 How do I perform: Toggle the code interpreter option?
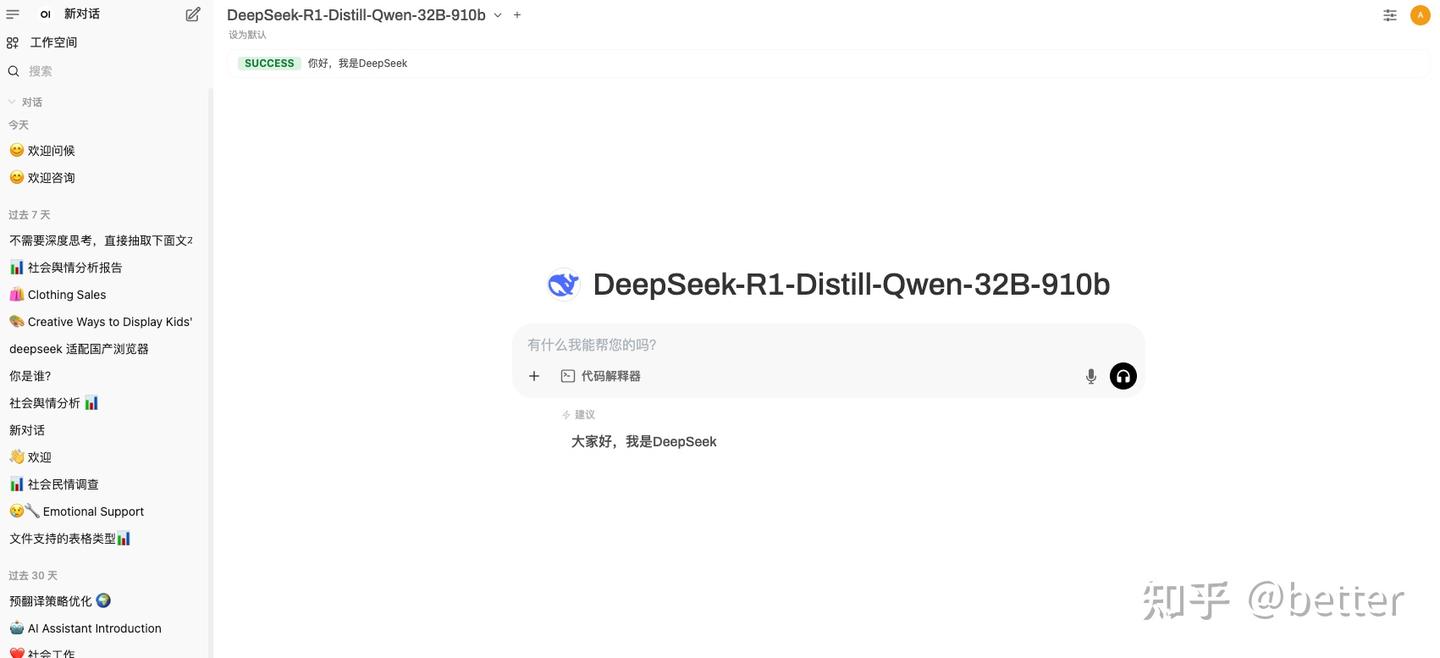click(x=601, y=376)
